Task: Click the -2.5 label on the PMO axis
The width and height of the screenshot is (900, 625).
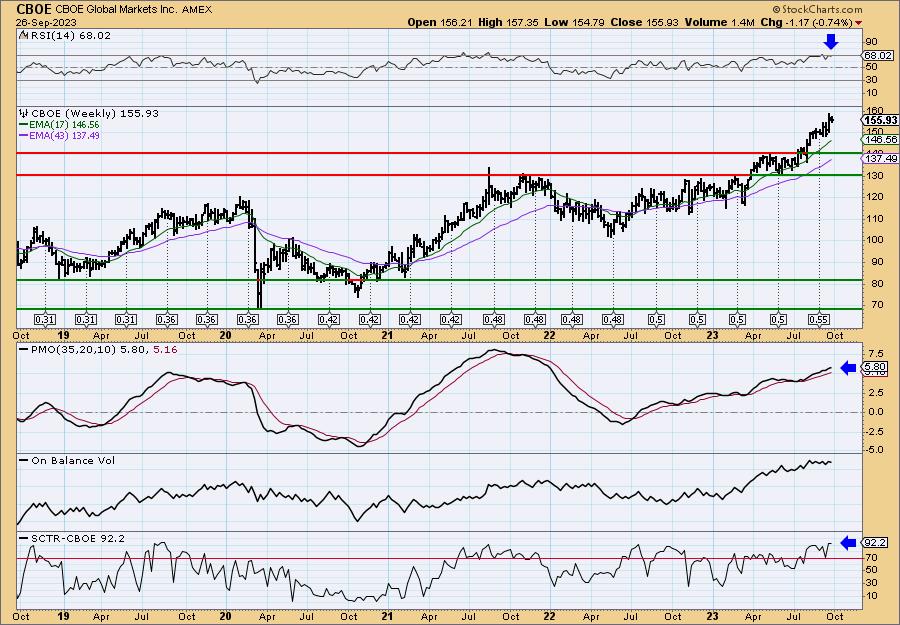Action: click(x=875, y=431)
